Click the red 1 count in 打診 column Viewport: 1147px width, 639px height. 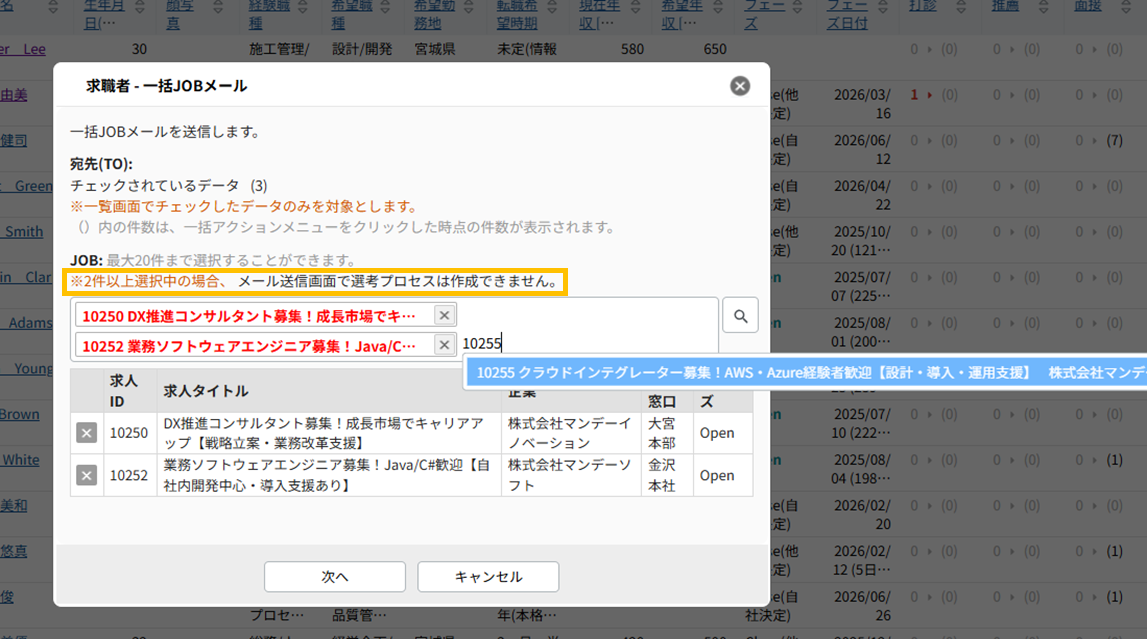click(x=914, y=95)
